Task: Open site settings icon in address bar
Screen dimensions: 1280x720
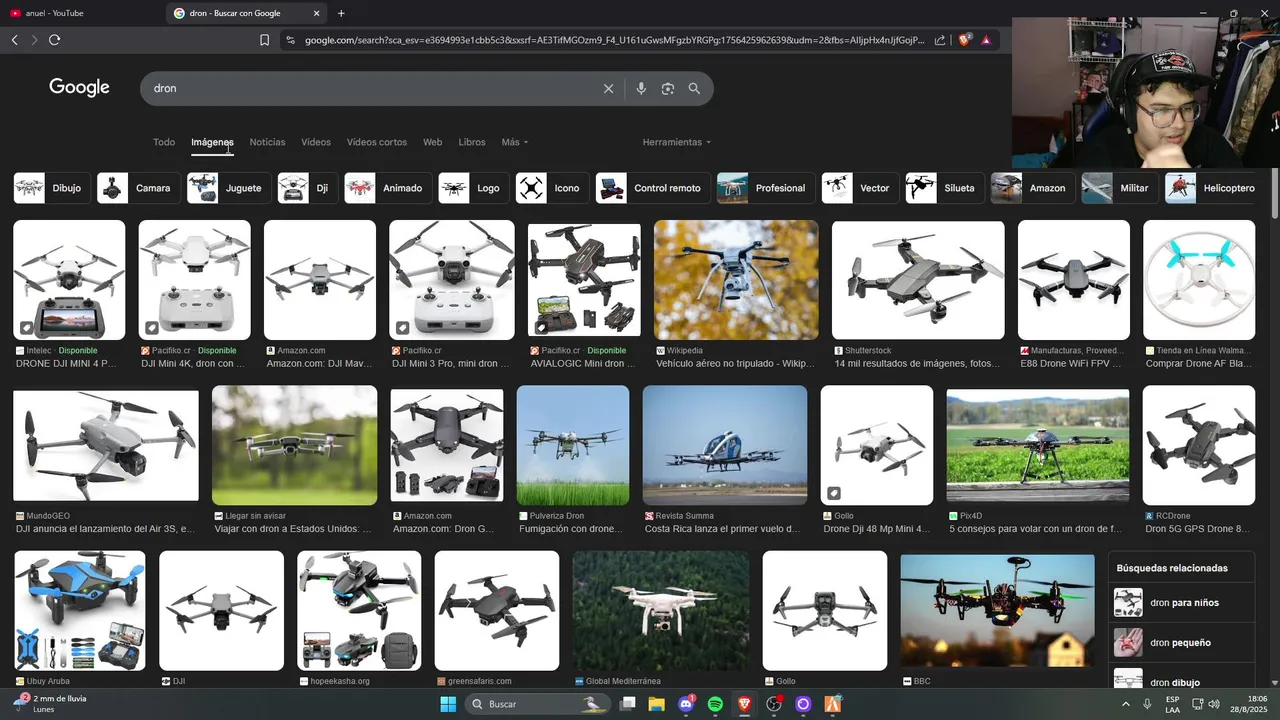Action: (290, 40)
